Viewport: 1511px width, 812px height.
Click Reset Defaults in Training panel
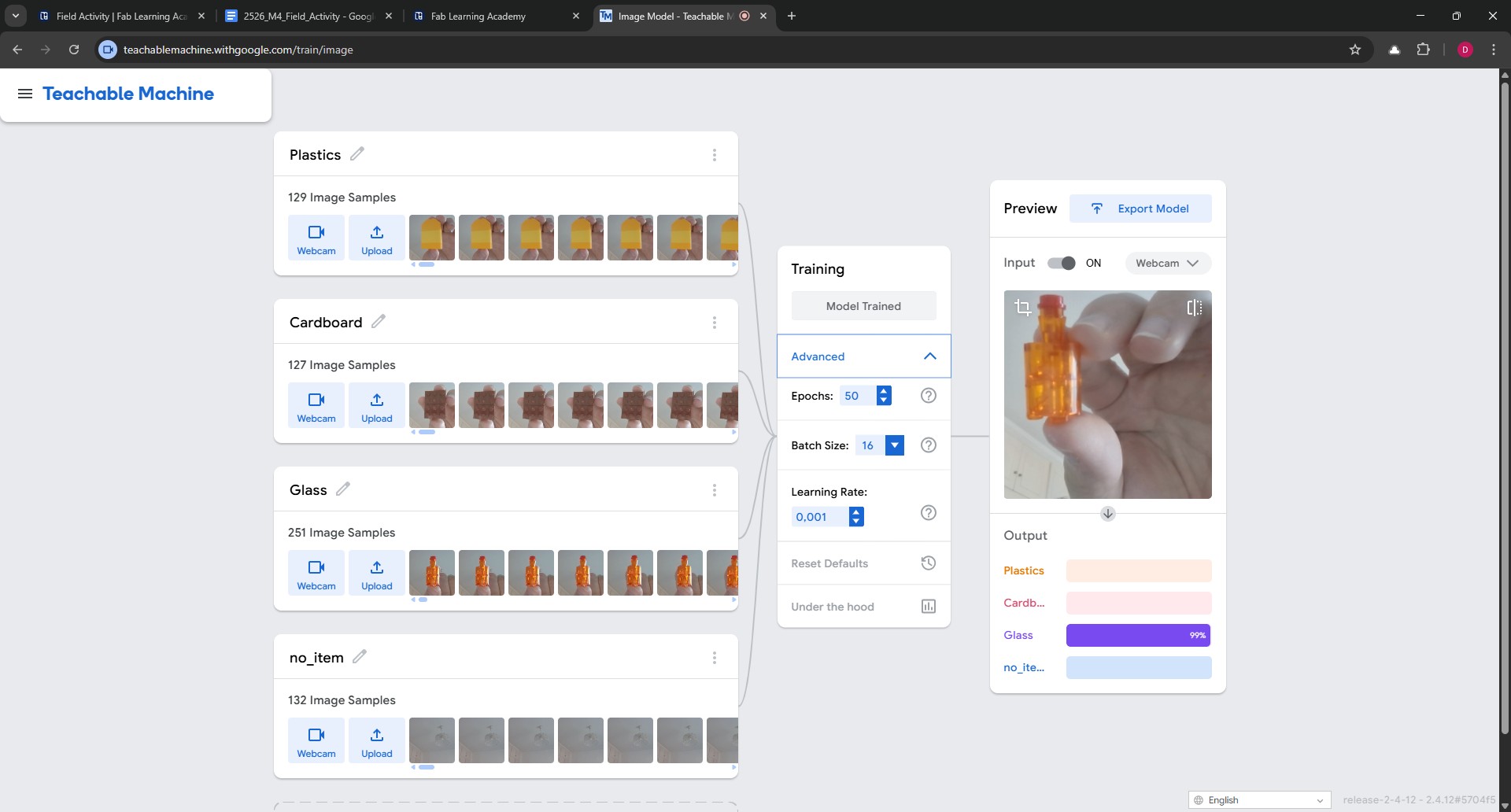click(829, 563)
